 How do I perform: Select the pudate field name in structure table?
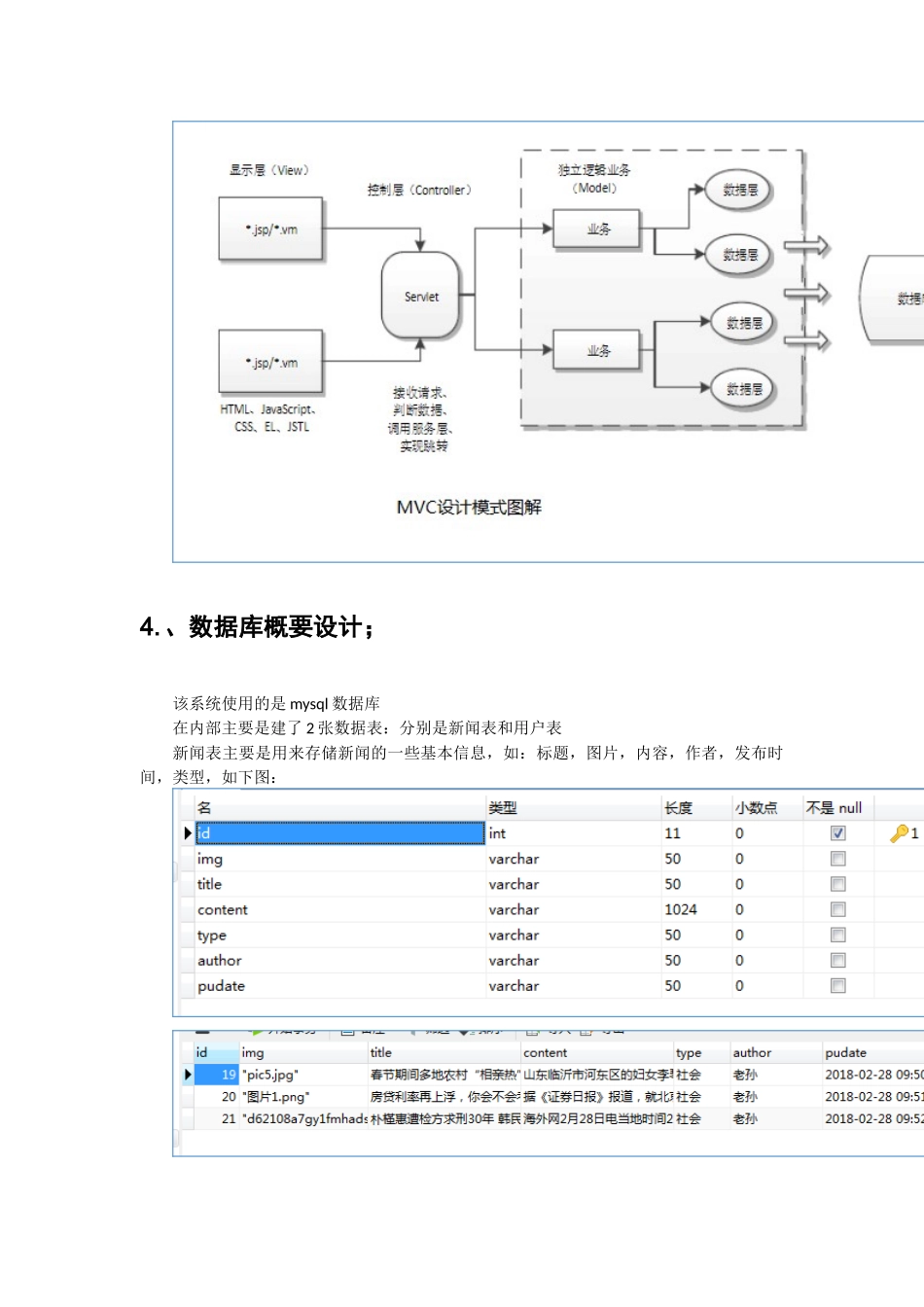(339, 985)
